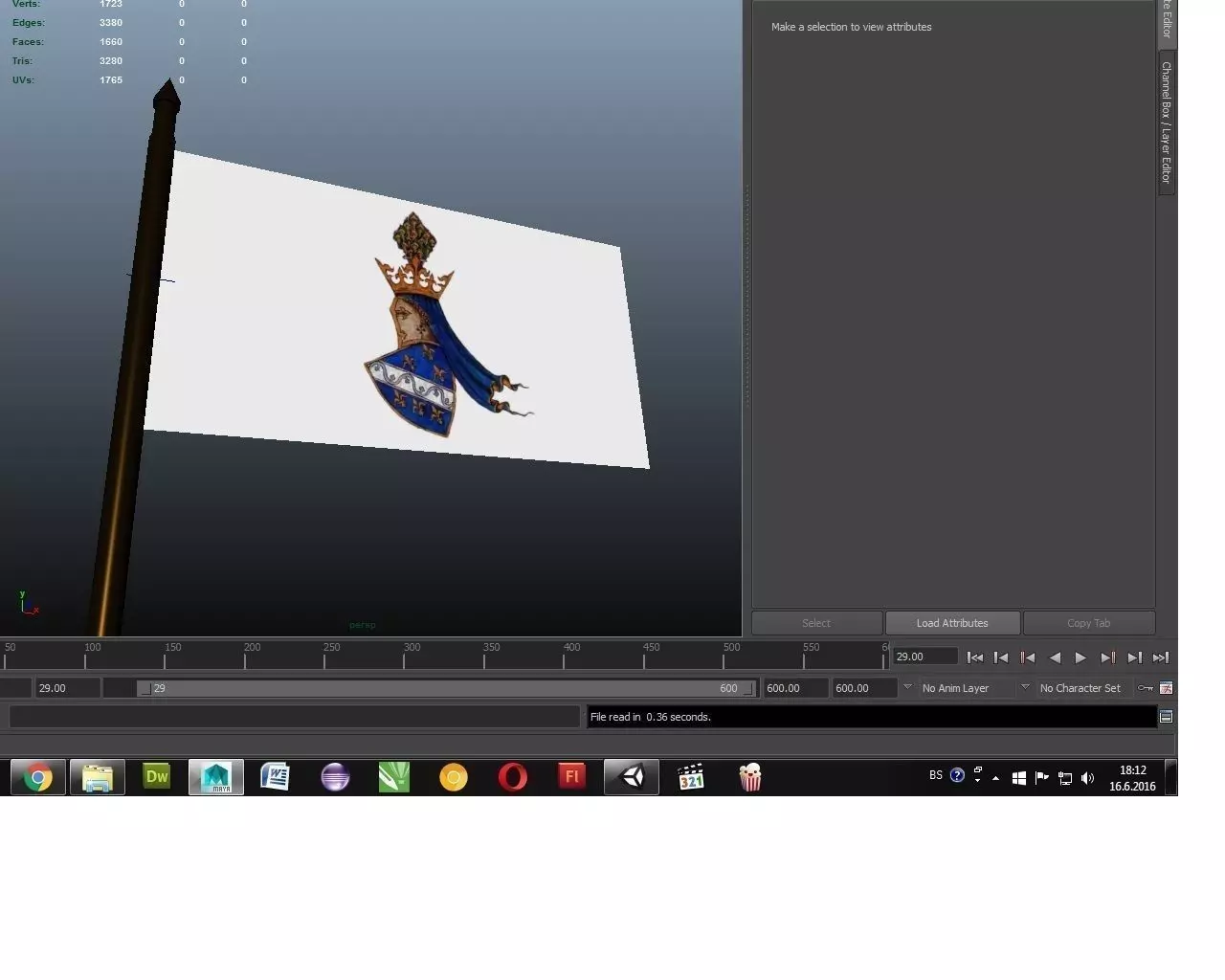Show hidden system tray icons arrow

click(x=996, y=779)
